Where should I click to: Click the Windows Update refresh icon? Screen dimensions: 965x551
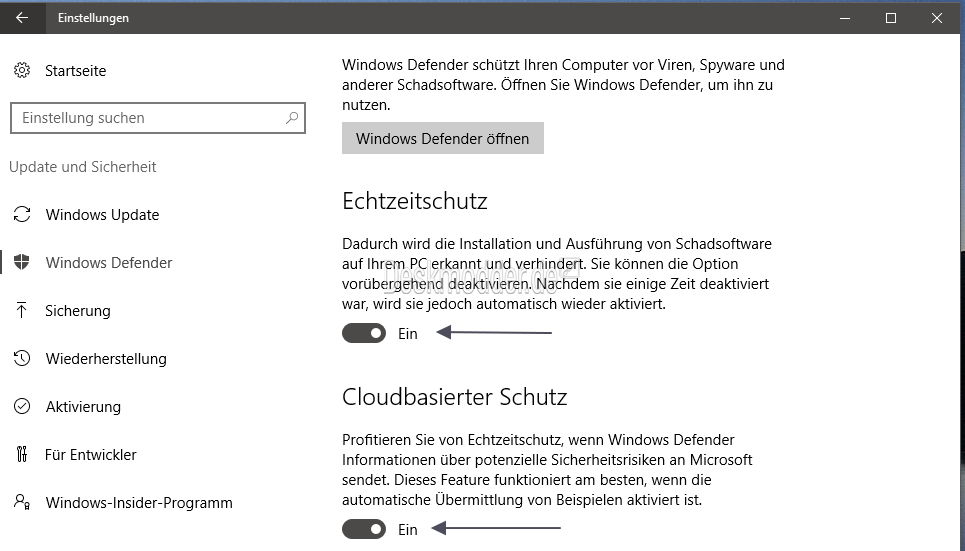coord(22,214)
